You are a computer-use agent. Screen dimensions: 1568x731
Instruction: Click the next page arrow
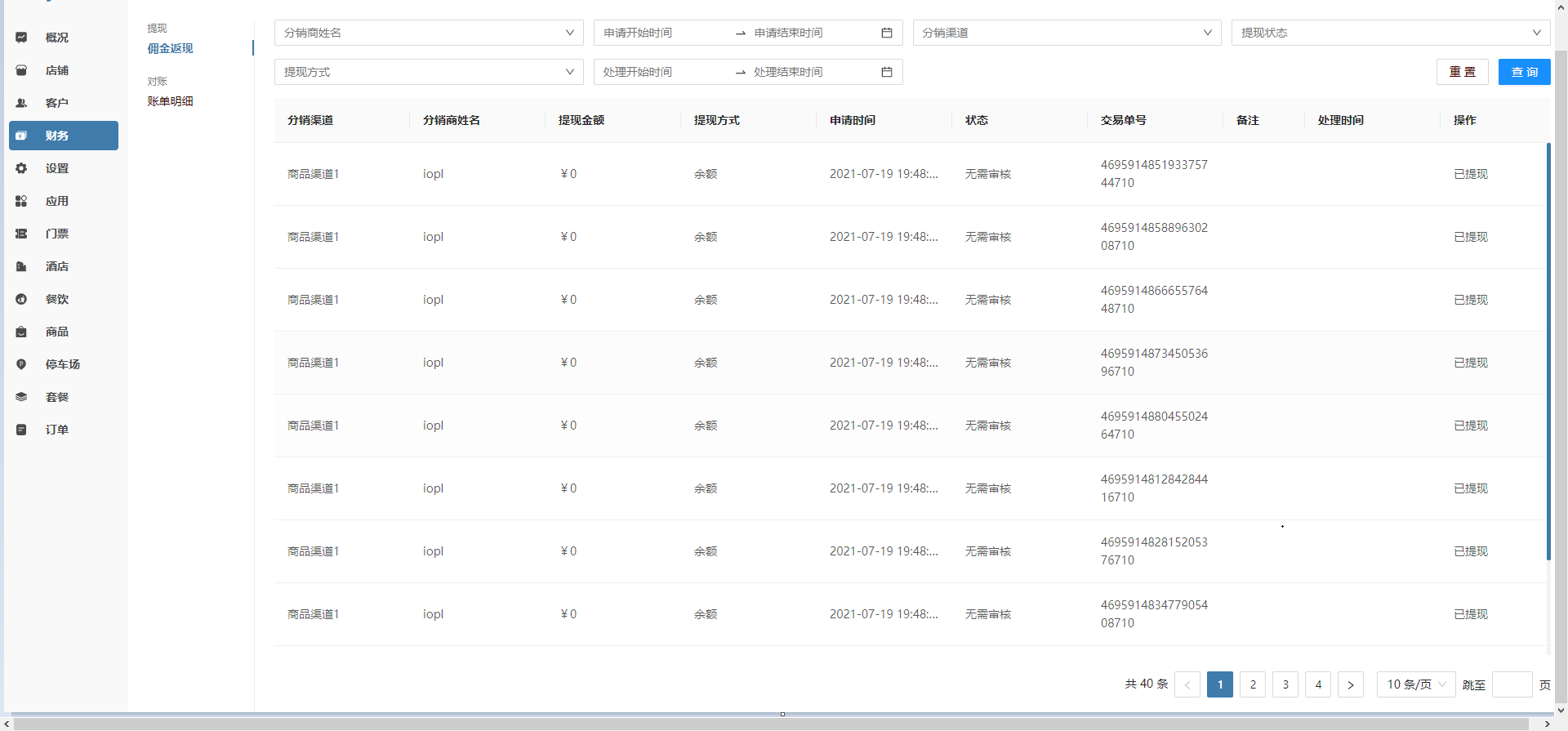click(1351, 684)
